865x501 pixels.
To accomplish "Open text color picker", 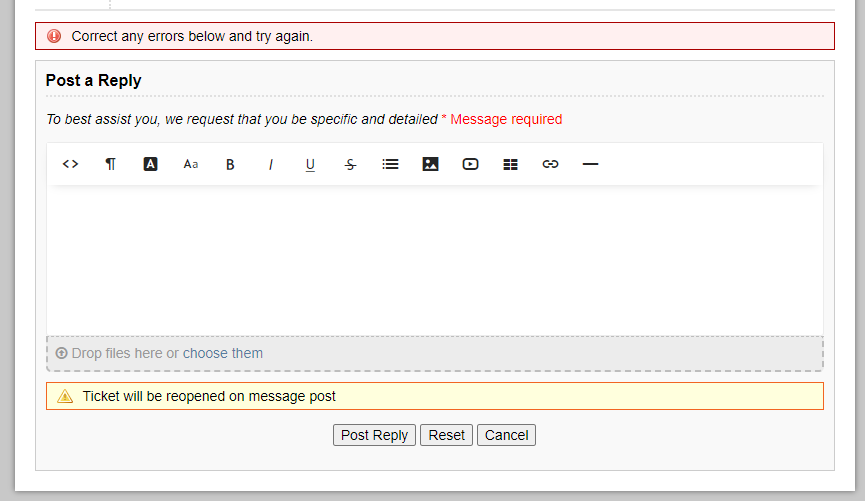I will pos(150,164).
